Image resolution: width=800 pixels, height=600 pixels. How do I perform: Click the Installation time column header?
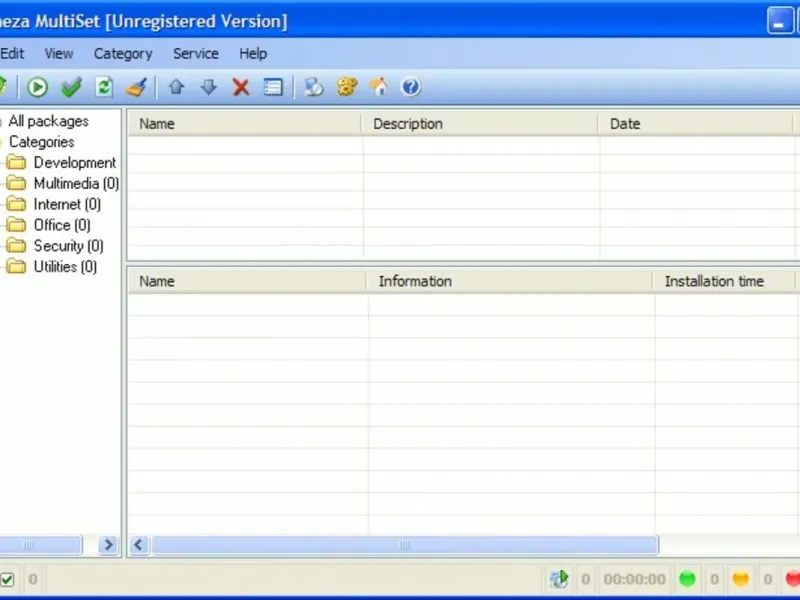[x=724, y=281]
